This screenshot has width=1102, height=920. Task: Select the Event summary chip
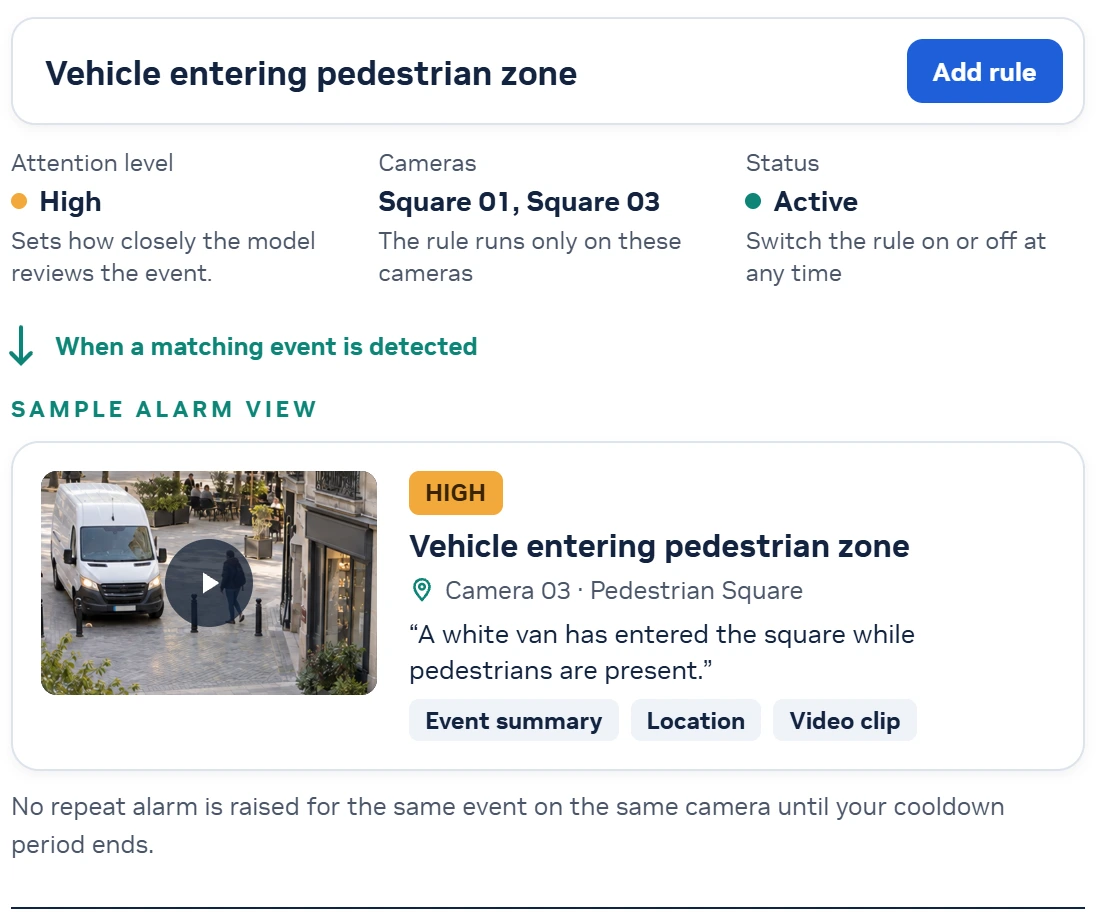point(514,720)
